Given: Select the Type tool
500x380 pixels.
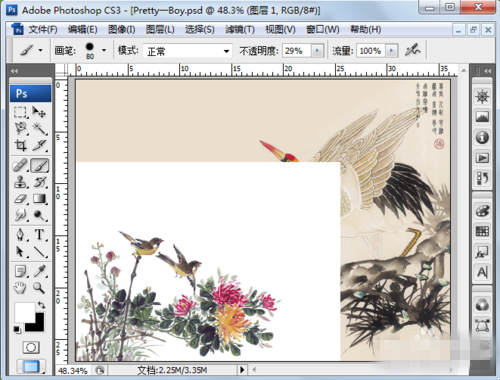Looking at the screenshot, I should point(39,235).
